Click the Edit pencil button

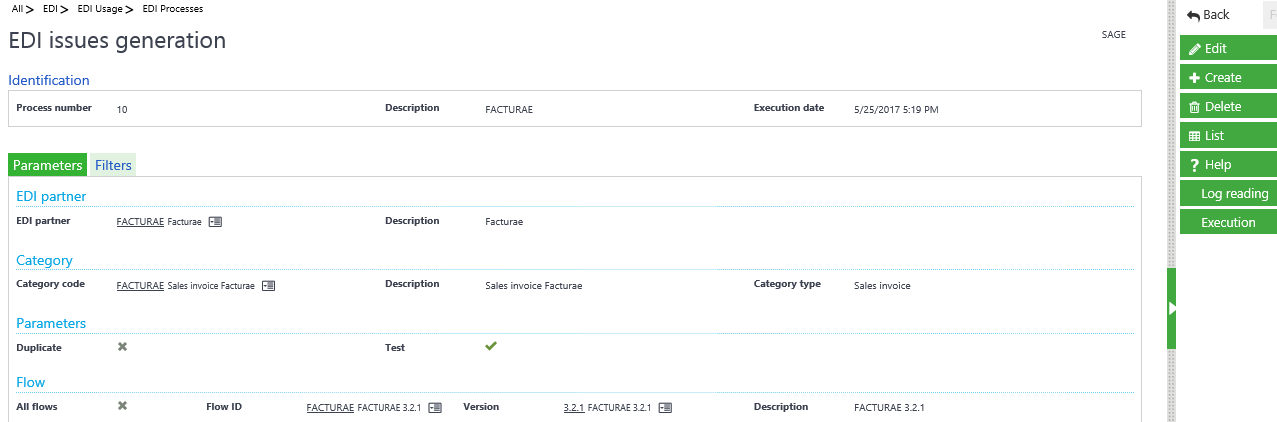tap(1227, 48)
